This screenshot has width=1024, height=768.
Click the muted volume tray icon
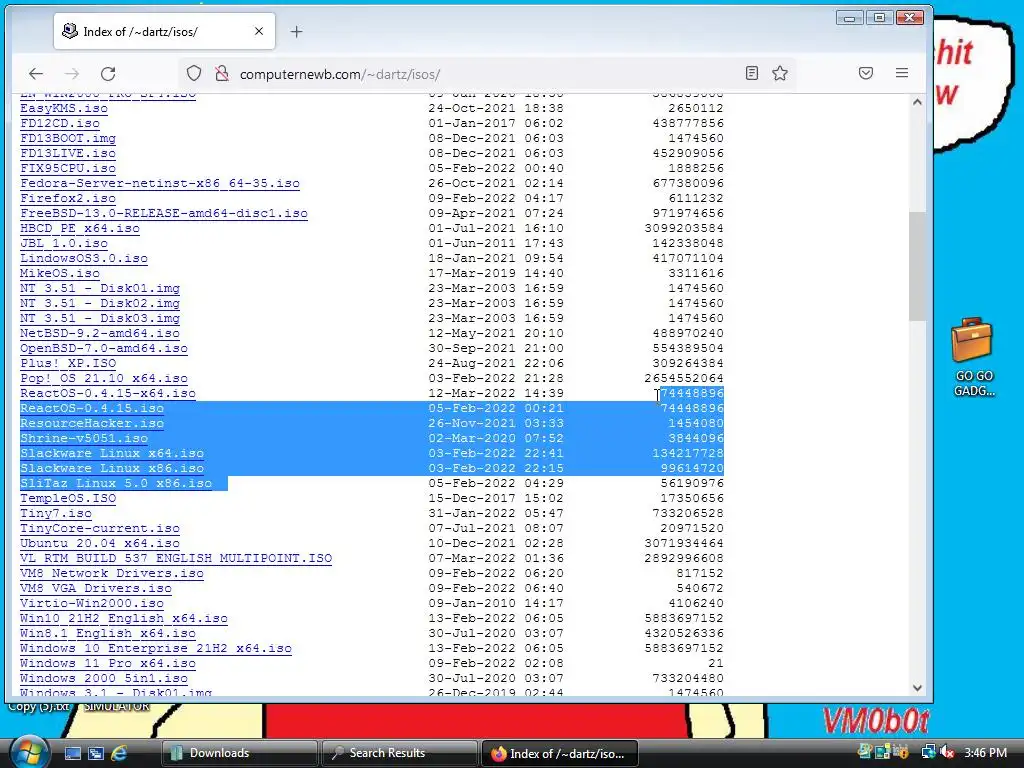(947, 752)
